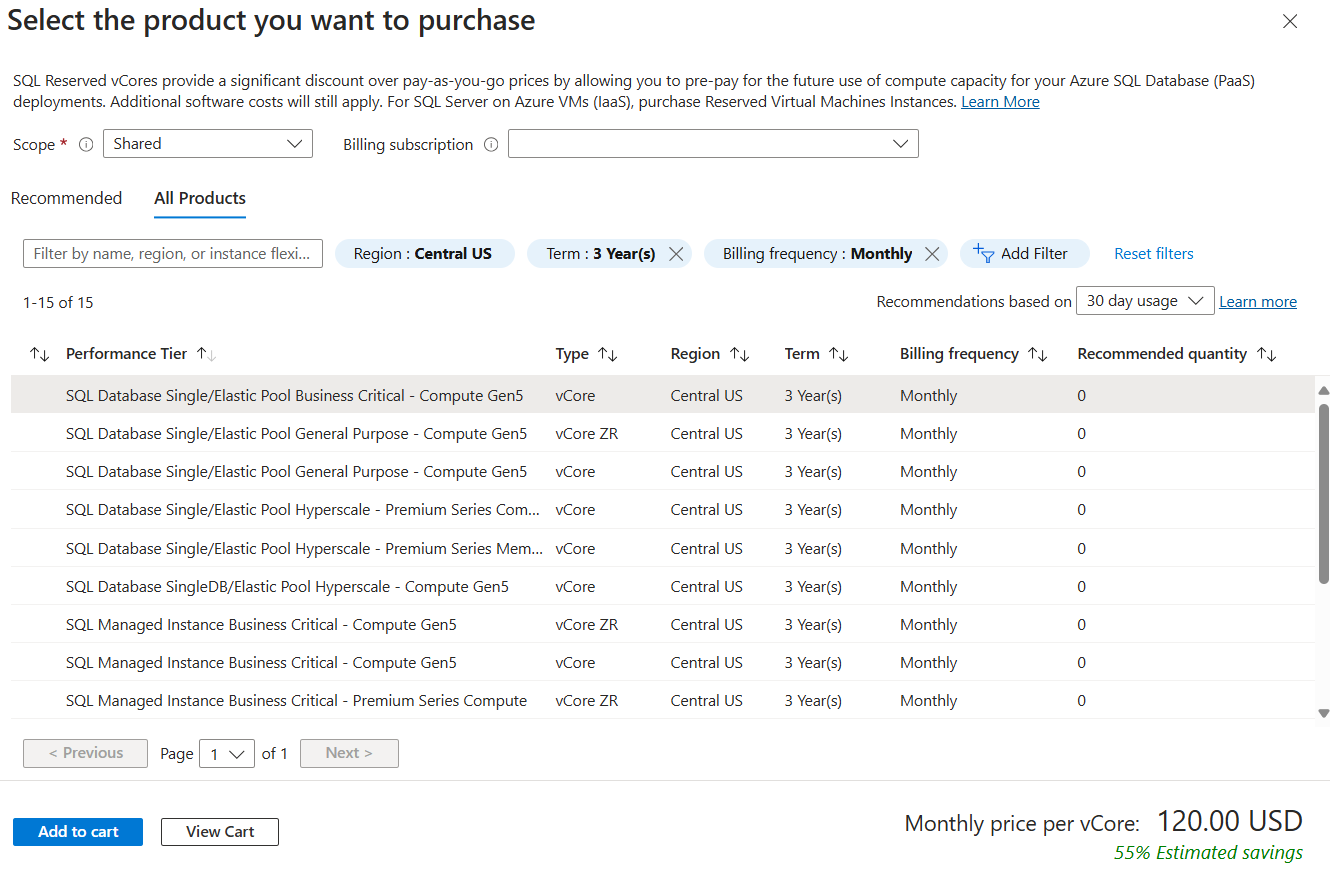Switch to the Recommended tab
This screenshot has width=1330, height=871.
66,198
